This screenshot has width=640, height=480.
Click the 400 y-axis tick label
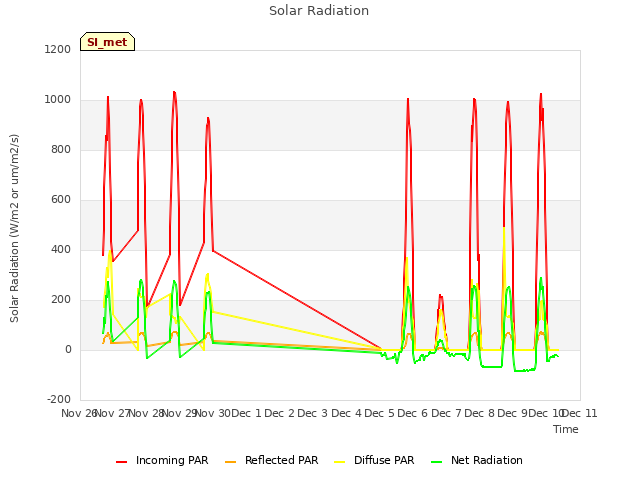pos(61,249)
